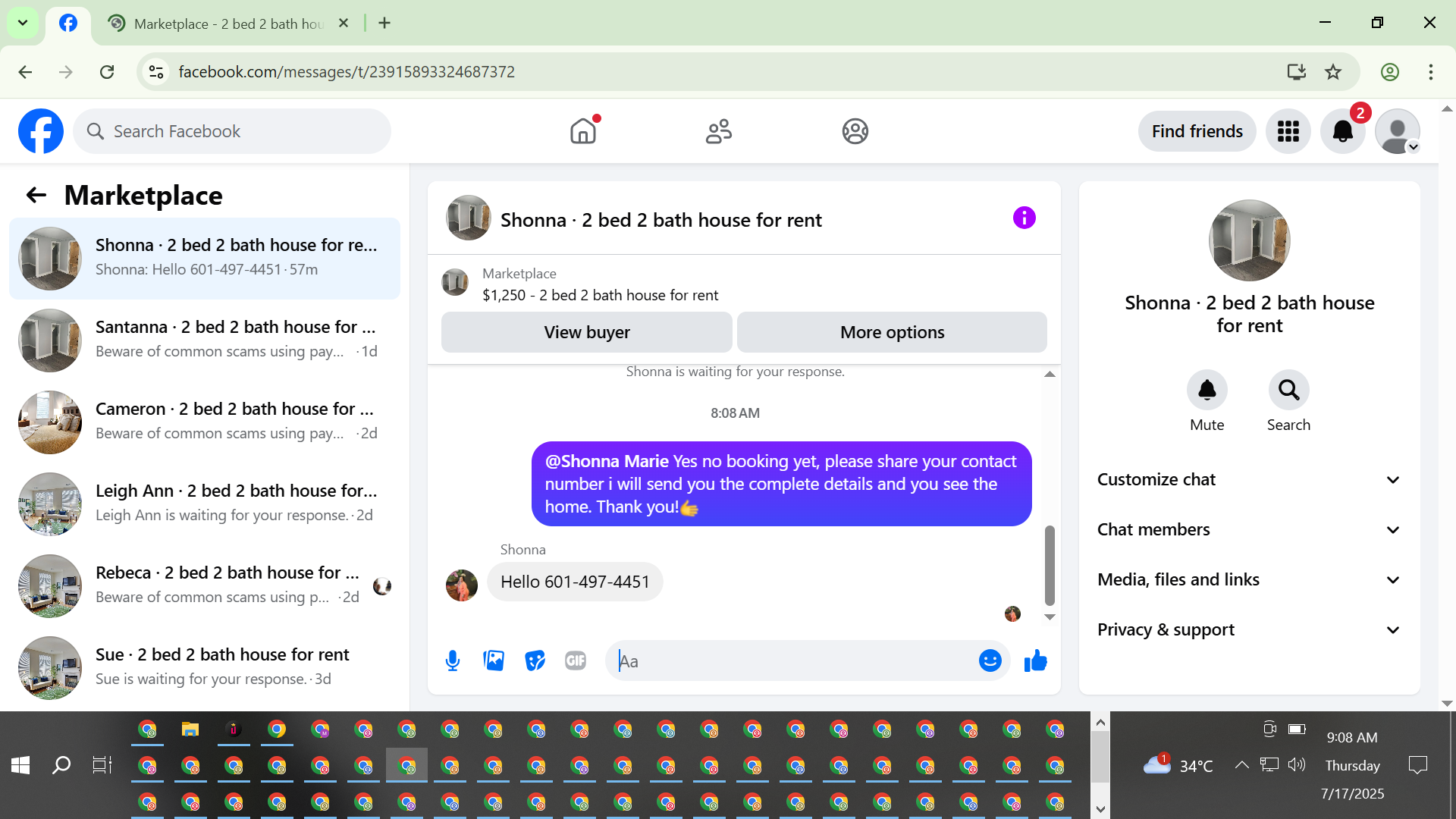1456x819 pixels.
Task: Open the notifications bell
Action: tap(1343, 131)
